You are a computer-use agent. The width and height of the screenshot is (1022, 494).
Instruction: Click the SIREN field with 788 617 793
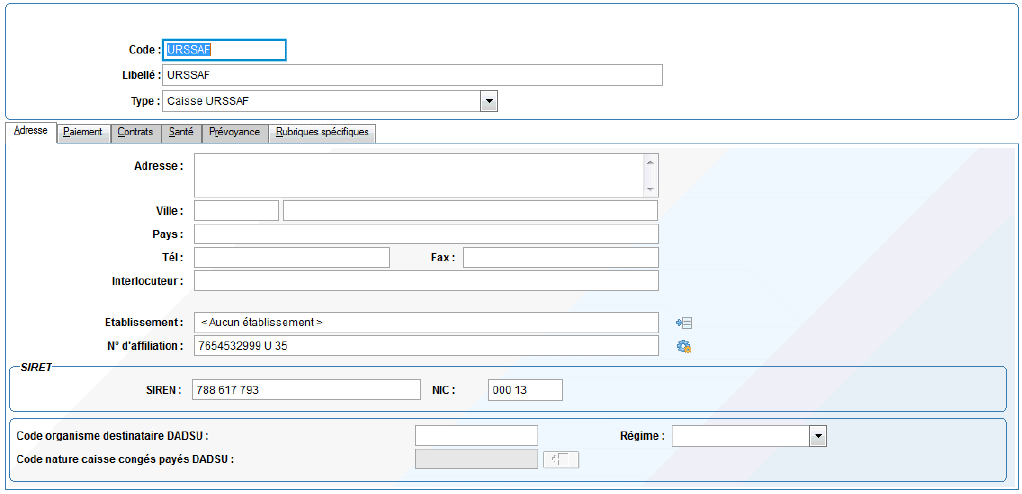307,390
